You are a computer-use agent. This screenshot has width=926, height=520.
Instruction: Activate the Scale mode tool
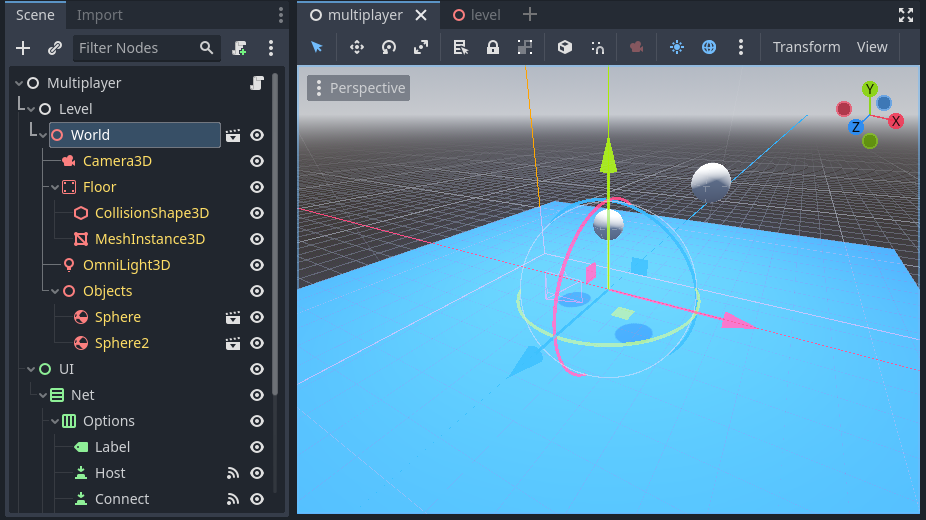(420, 47)
